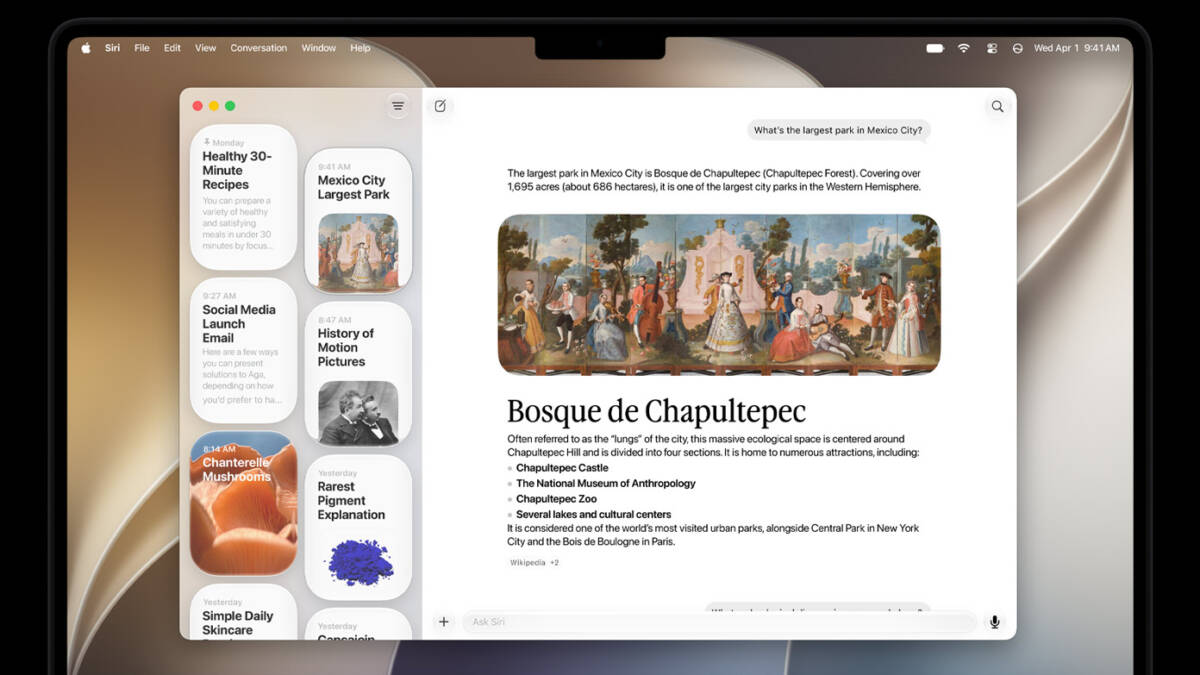Image resolution: width=1200 pixels, height=675 pixels.
Task: Click the Bosque de Chapultepec heading
Action: (x=656, y=411)
